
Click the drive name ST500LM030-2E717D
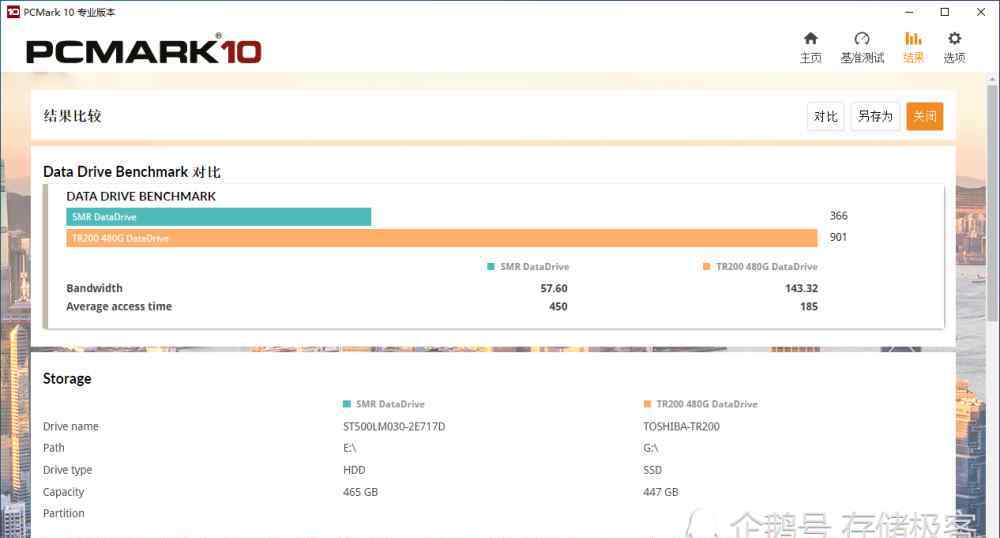pyautogui.click(x=394, y=426)
